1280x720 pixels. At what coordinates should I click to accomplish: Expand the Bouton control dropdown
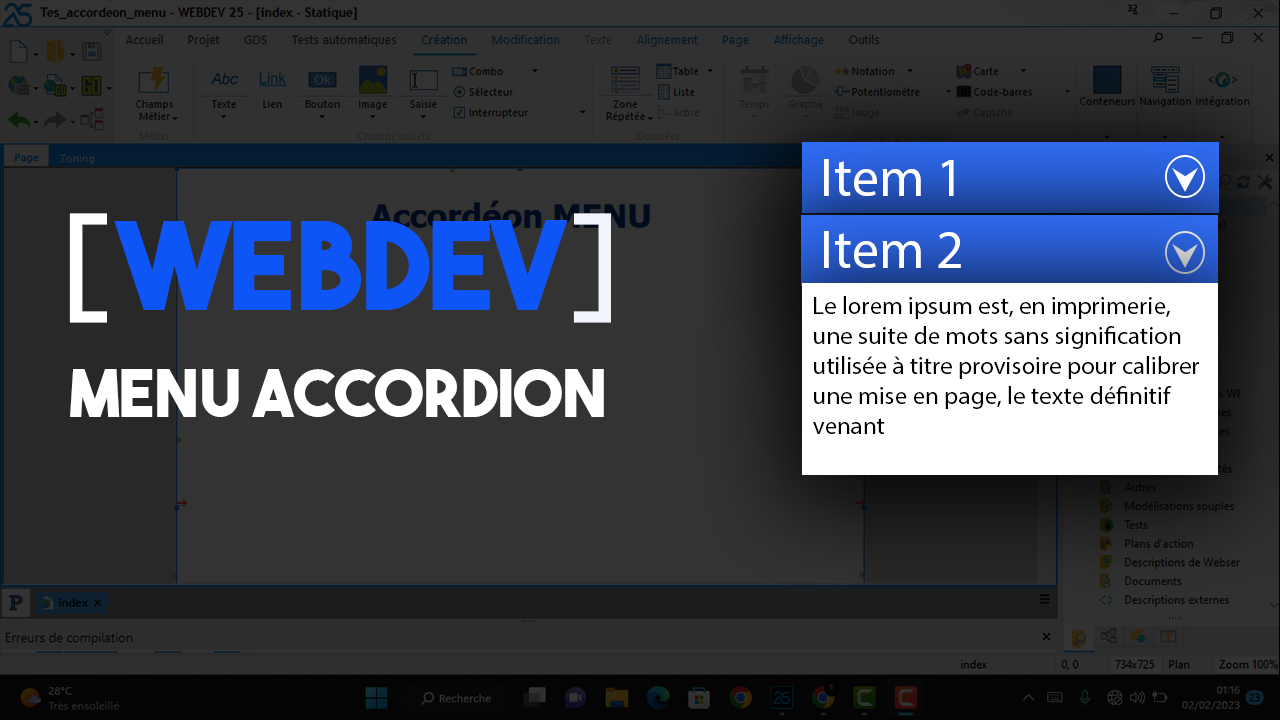coord(322,117)
